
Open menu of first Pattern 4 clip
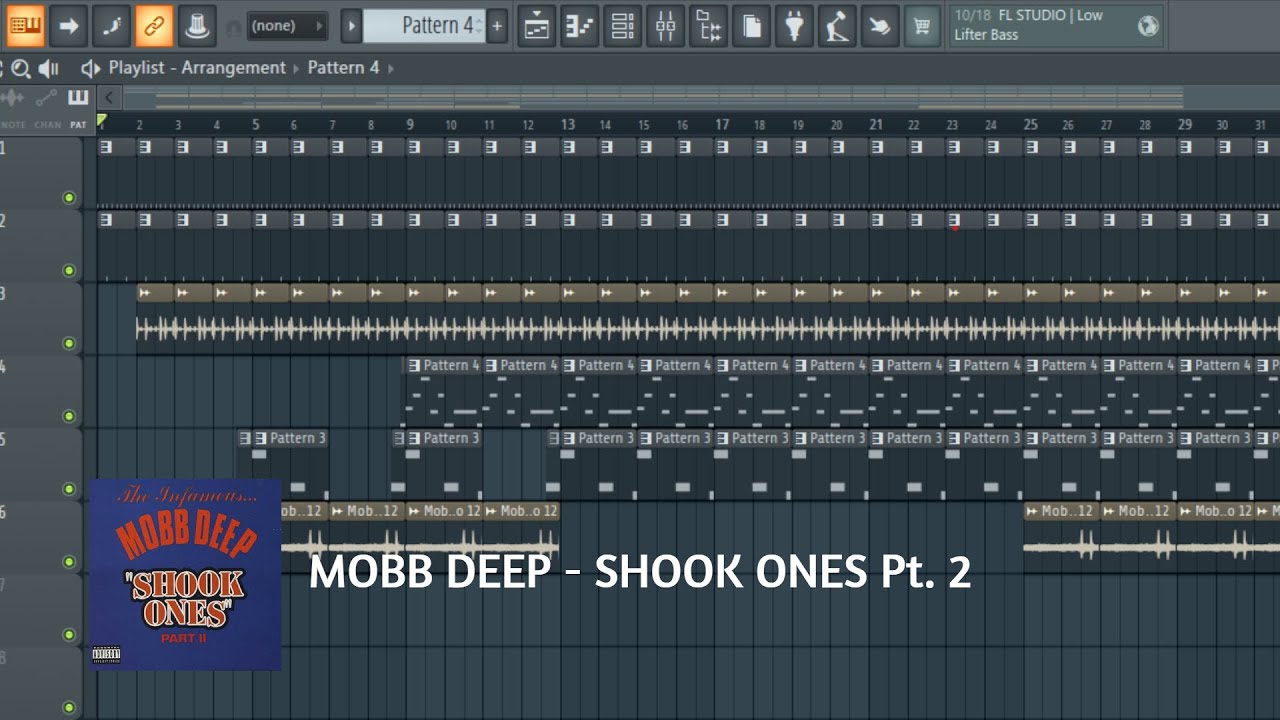pyautogui.click(x=414, y=365)
